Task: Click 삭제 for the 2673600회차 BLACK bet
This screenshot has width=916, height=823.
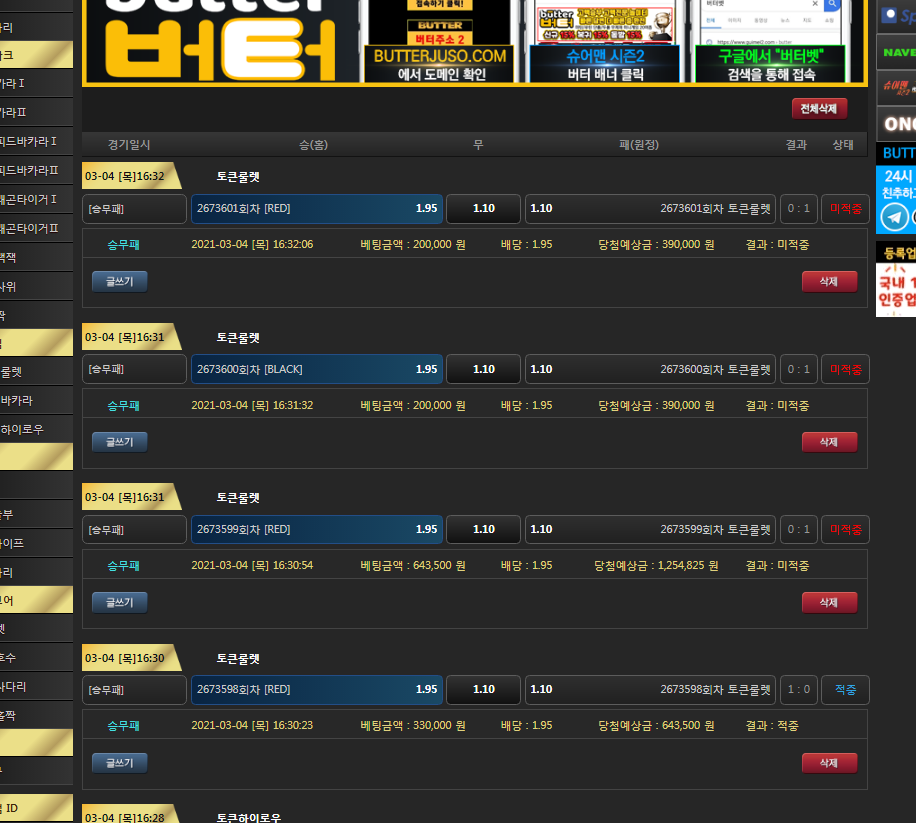Action: coord(828,442)
